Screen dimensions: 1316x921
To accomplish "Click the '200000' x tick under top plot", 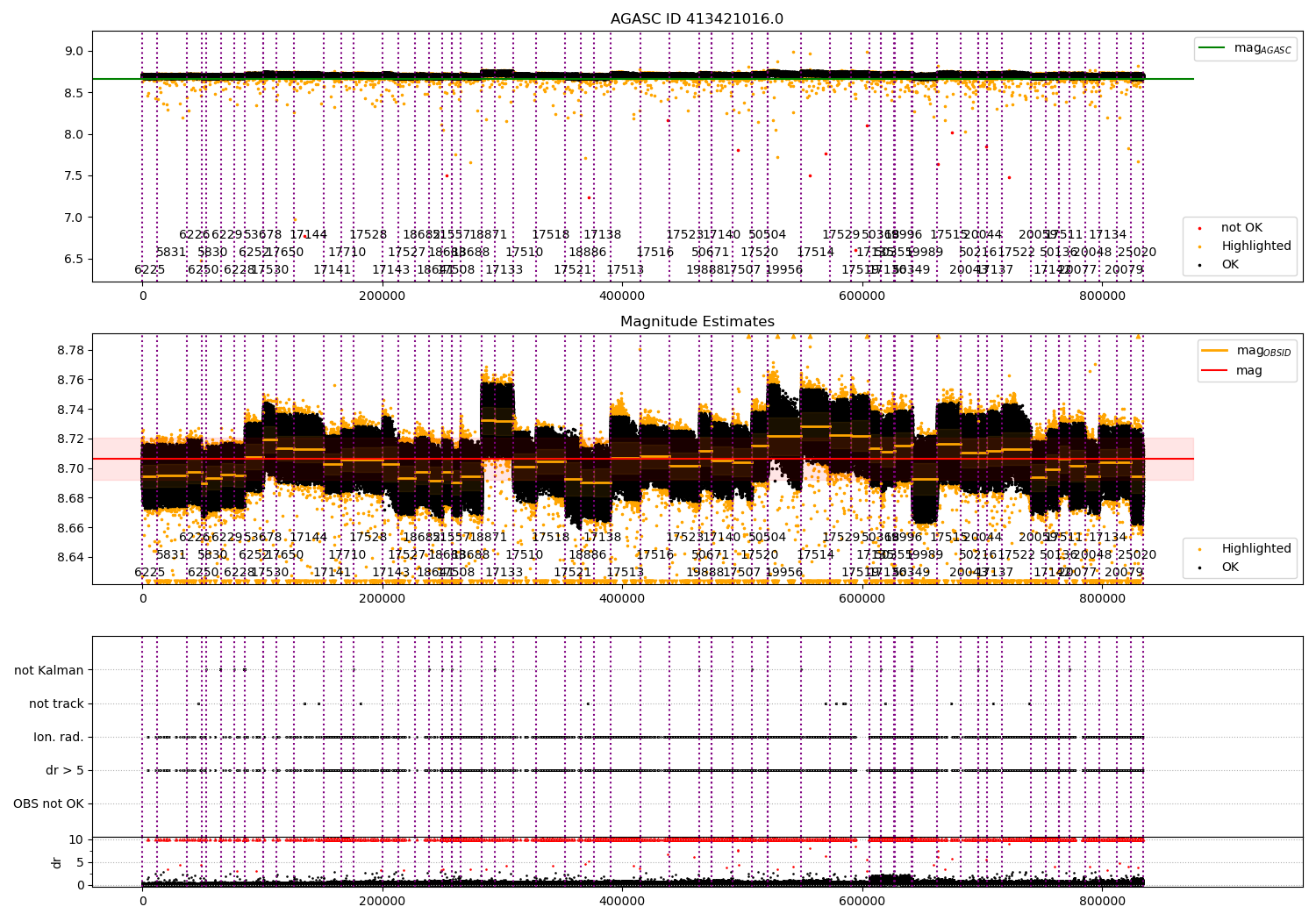I will click(x=383, y=296).
